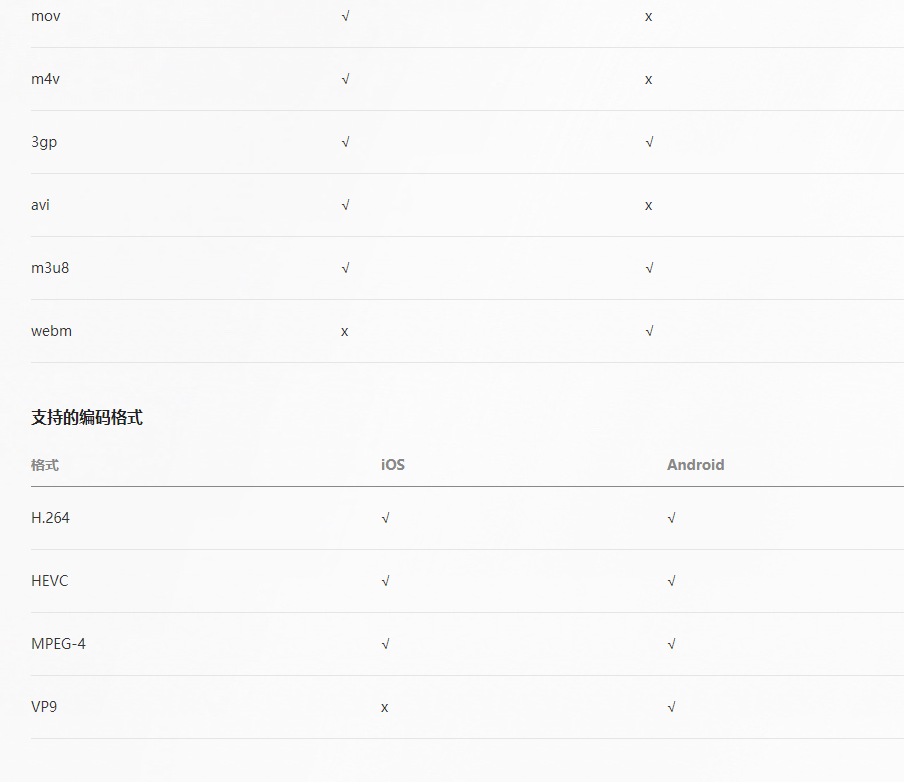This screenshot has width=904, height=782.
Task: Click the 3gp format name
Action: point(44,142)
